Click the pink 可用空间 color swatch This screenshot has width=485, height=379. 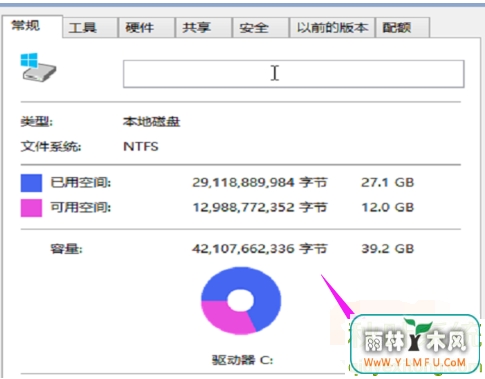click(31, 208)
